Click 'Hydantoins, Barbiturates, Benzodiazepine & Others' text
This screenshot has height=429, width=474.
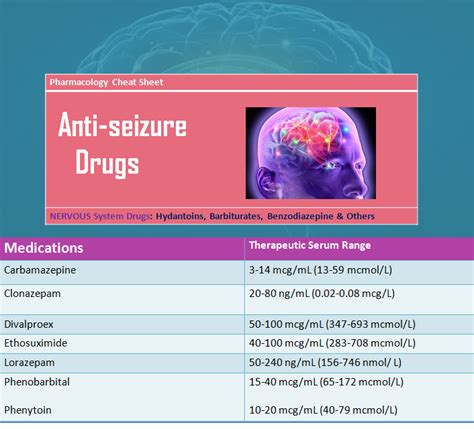coord(265,216)
